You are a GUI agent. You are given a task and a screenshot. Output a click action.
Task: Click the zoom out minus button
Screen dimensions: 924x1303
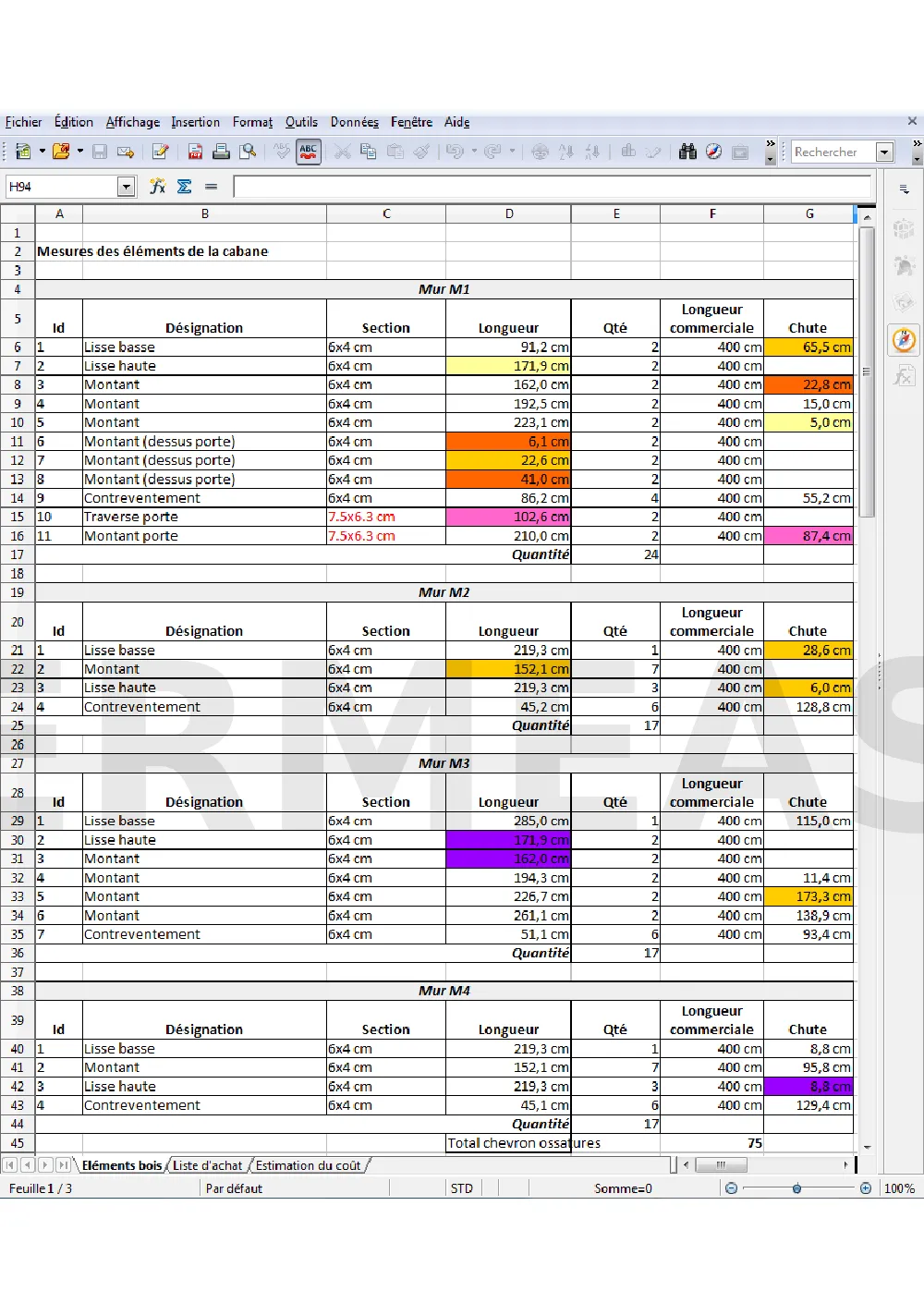731,1188
